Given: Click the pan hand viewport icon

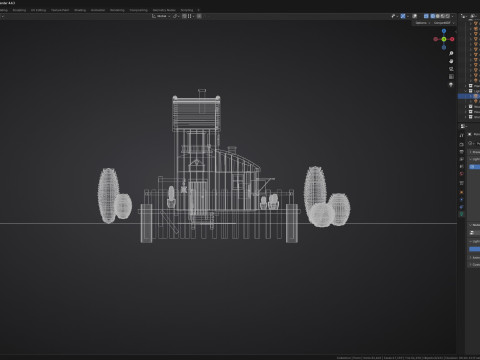Looking at the screenshot, I should point(451,61).
